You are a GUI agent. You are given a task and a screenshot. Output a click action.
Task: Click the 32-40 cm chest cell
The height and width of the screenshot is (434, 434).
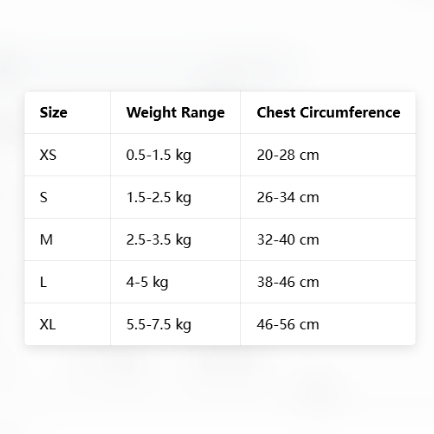(x=328, y=239)
